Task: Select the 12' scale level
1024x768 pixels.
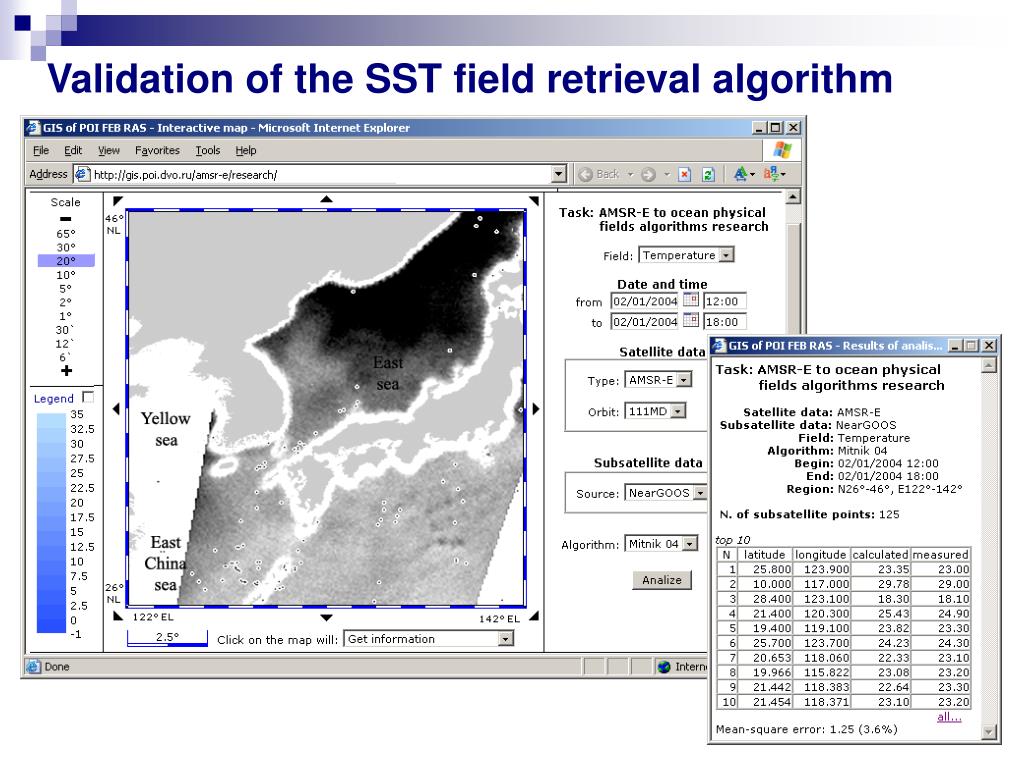Action: pyautogui.click(x=65, y=344)
